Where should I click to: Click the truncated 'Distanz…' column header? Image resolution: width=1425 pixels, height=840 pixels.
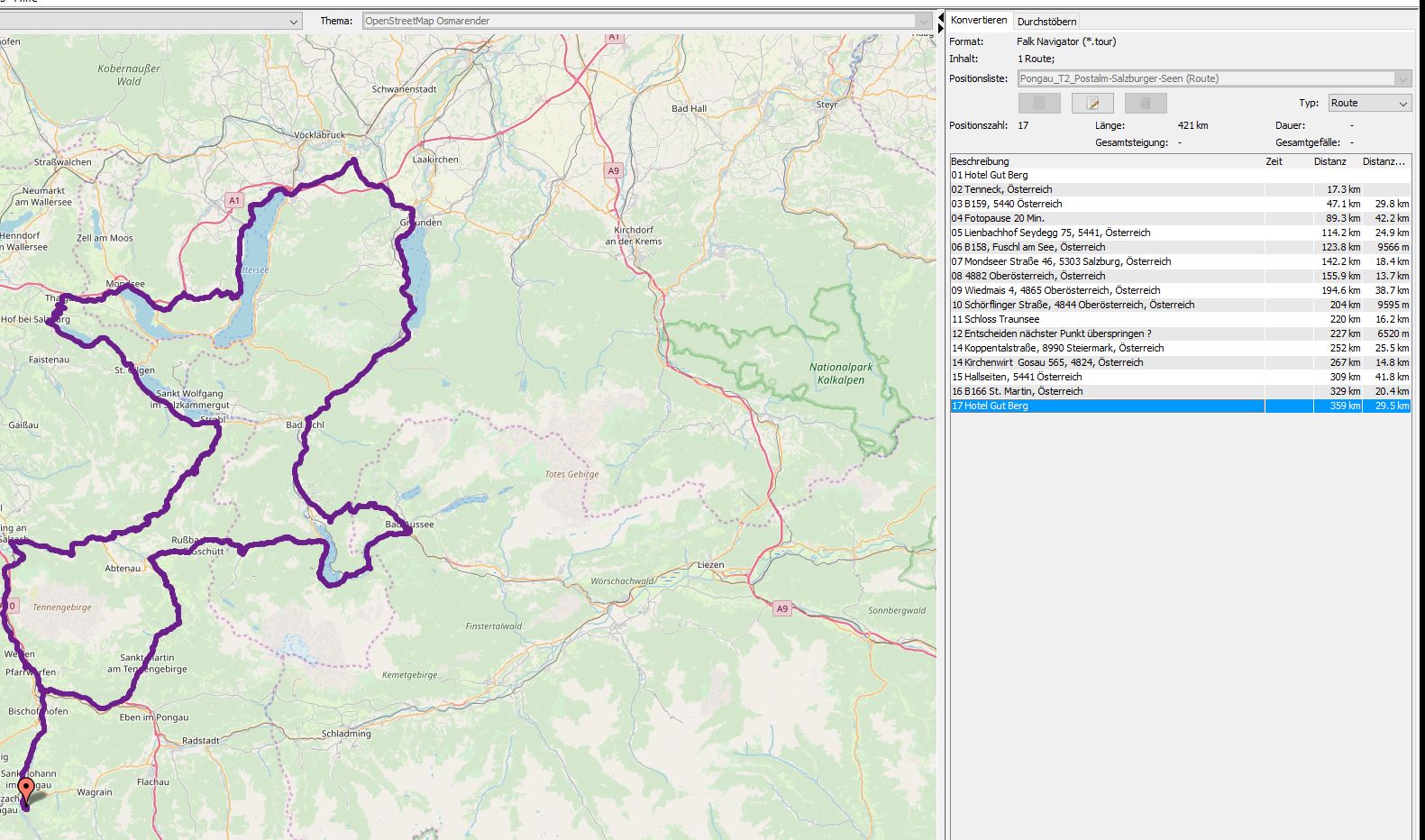(1386, 161)
